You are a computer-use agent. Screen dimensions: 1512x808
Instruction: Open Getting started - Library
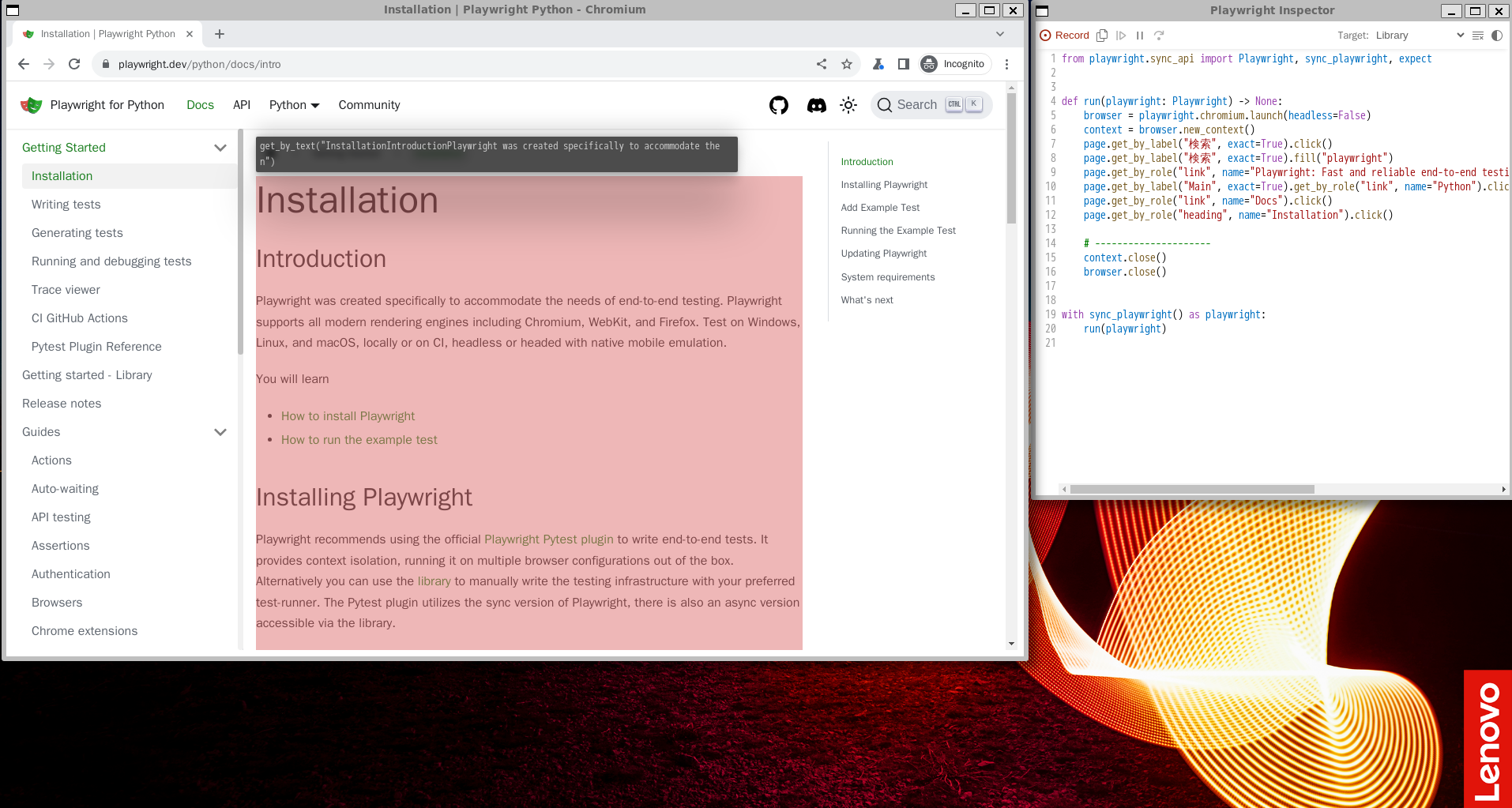tap(125, 375)
